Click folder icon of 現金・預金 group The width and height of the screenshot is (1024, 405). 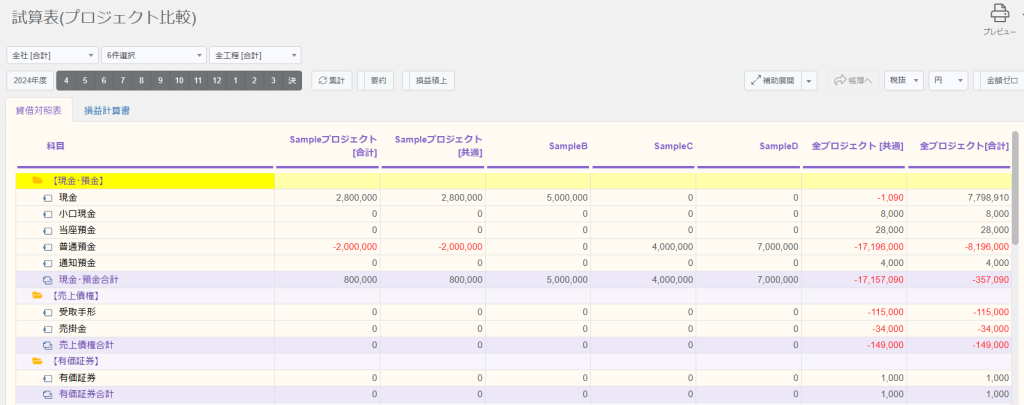coord(37,181)
